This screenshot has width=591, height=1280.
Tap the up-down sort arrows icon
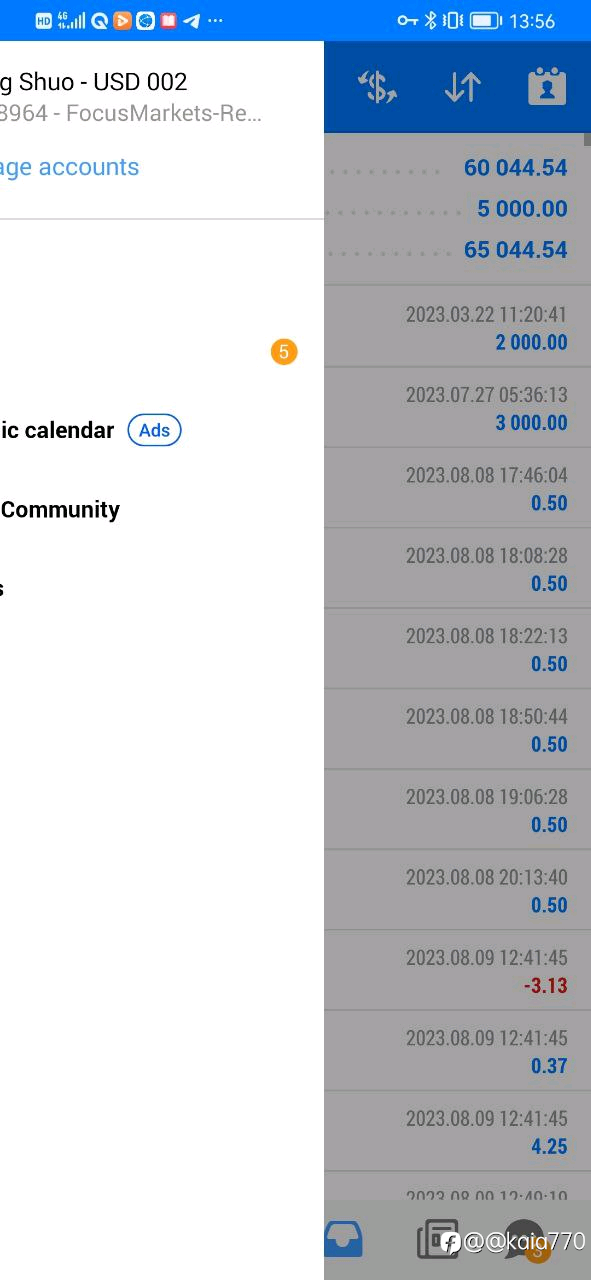click(x=463, y=88)
